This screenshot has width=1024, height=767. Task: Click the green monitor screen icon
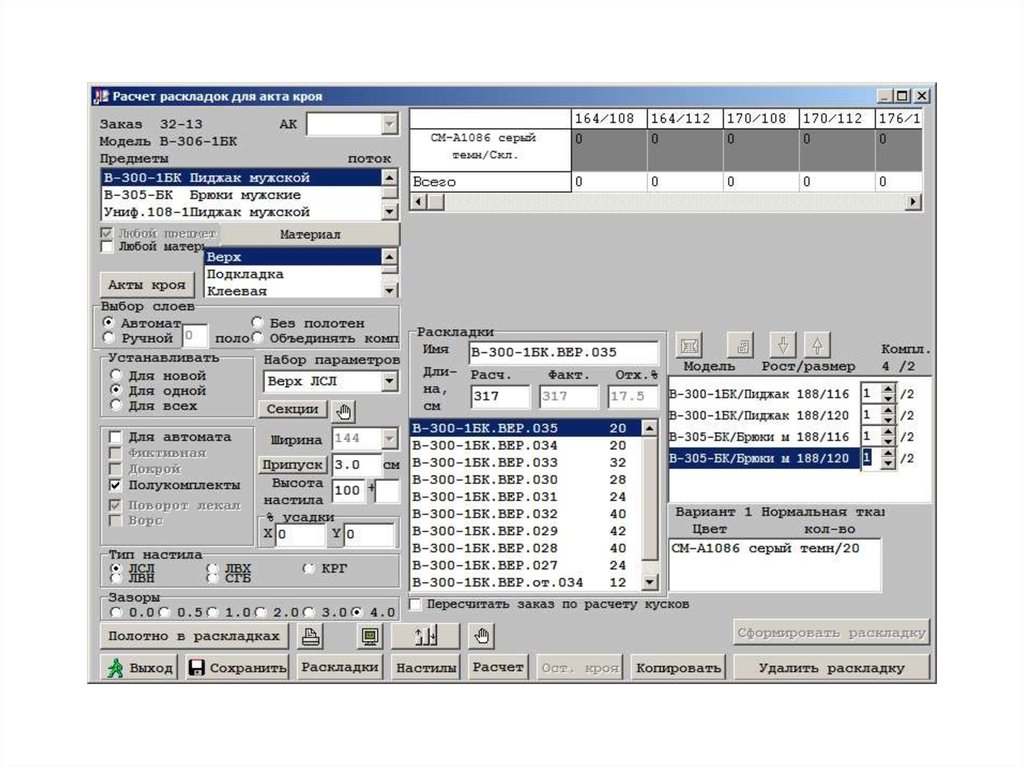[370, 636]
